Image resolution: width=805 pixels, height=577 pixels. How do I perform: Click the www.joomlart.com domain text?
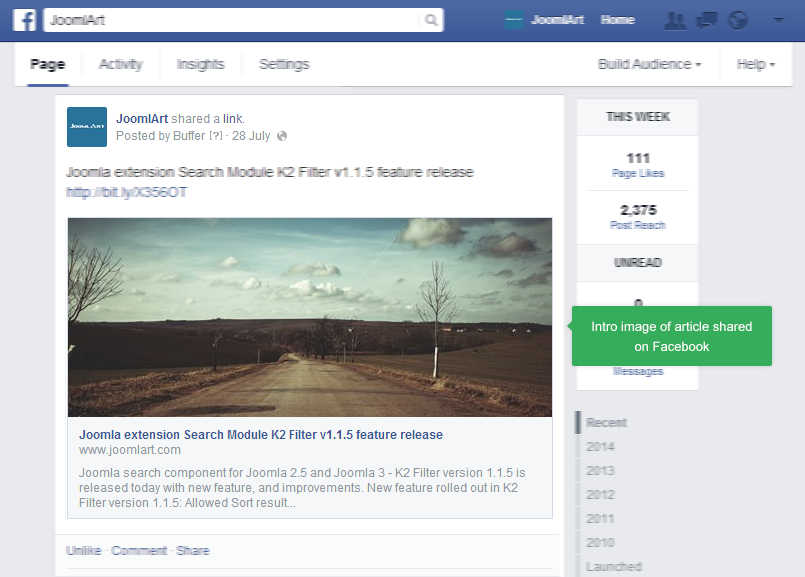click(x=130, y=450)
